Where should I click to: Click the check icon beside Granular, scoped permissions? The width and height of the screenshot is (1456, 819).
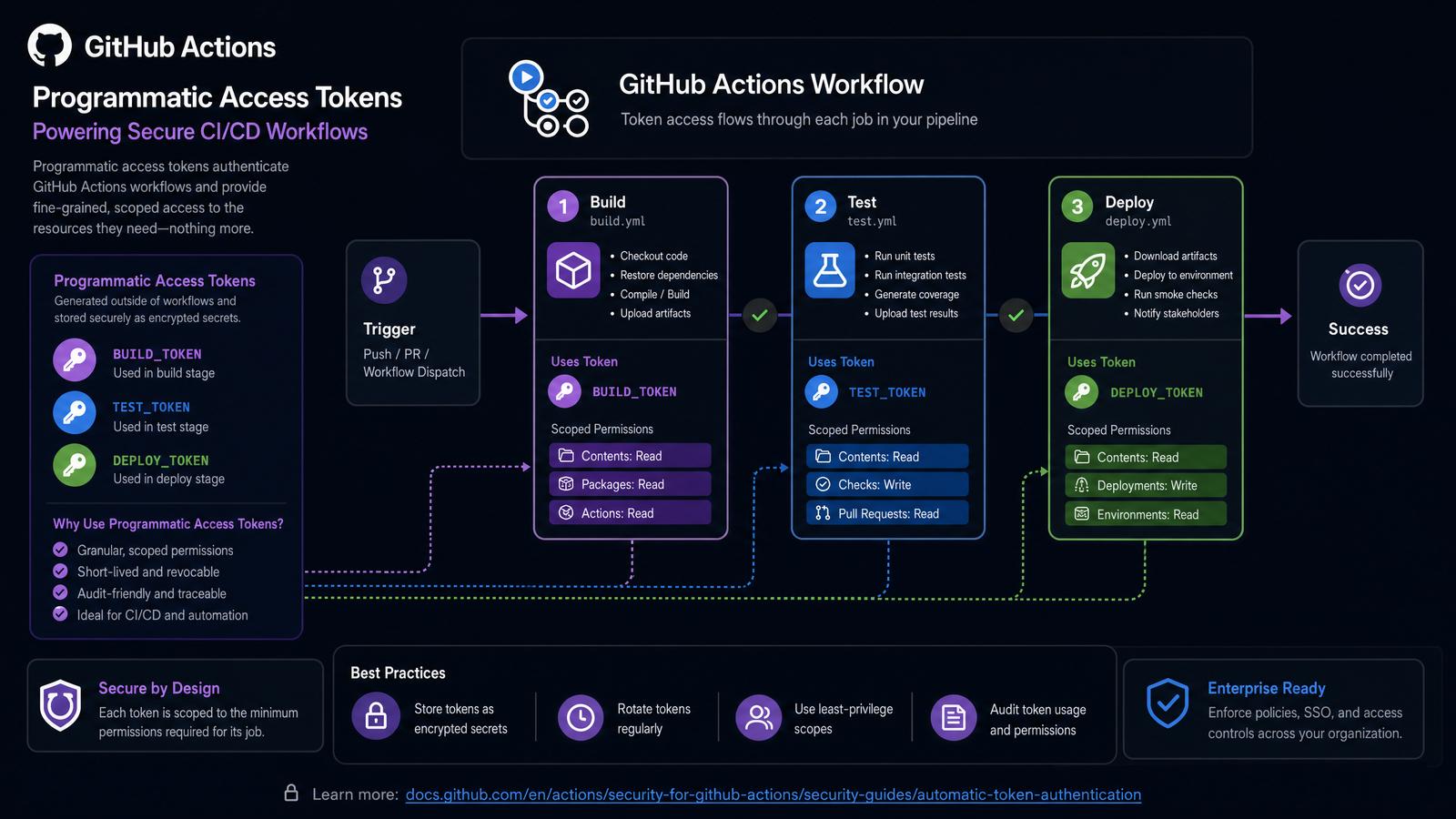60,550
